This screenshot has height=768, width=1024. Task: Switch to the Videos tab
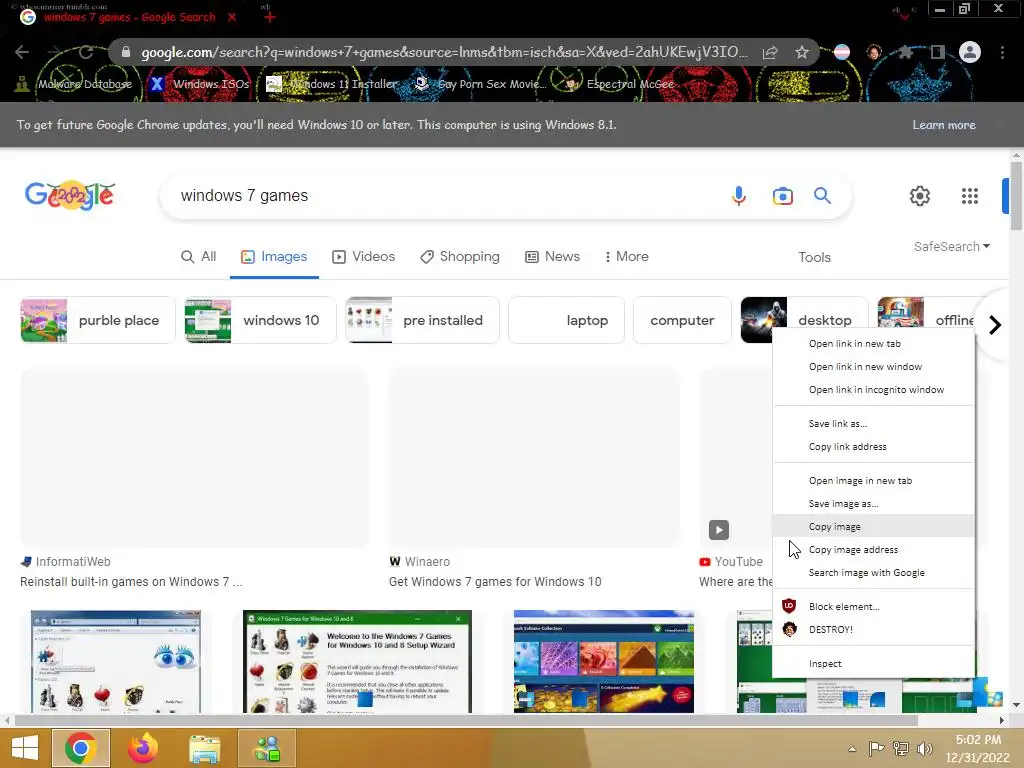[364, 257]
